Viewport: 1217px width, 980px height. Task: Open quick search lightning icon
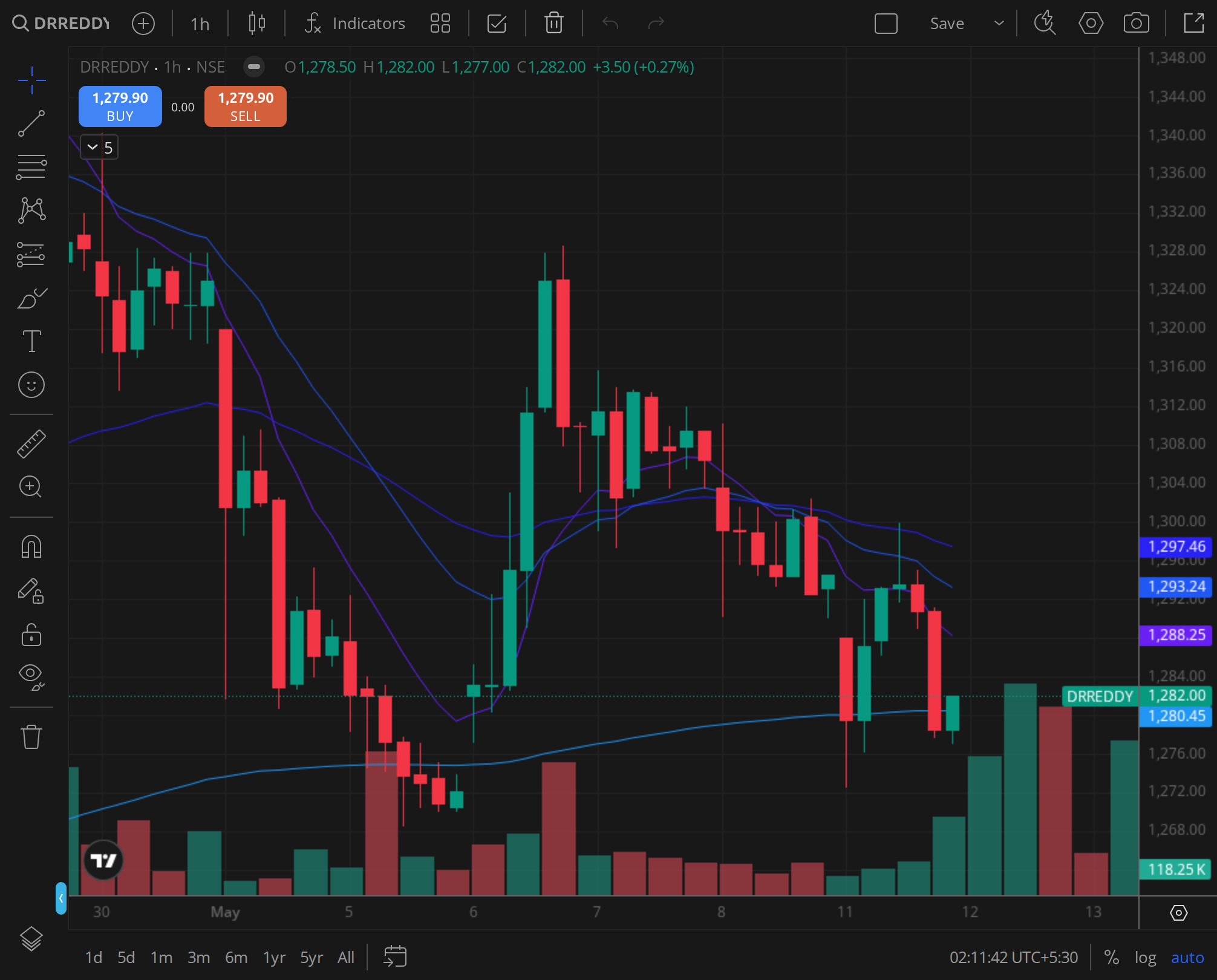point(1045,24)
